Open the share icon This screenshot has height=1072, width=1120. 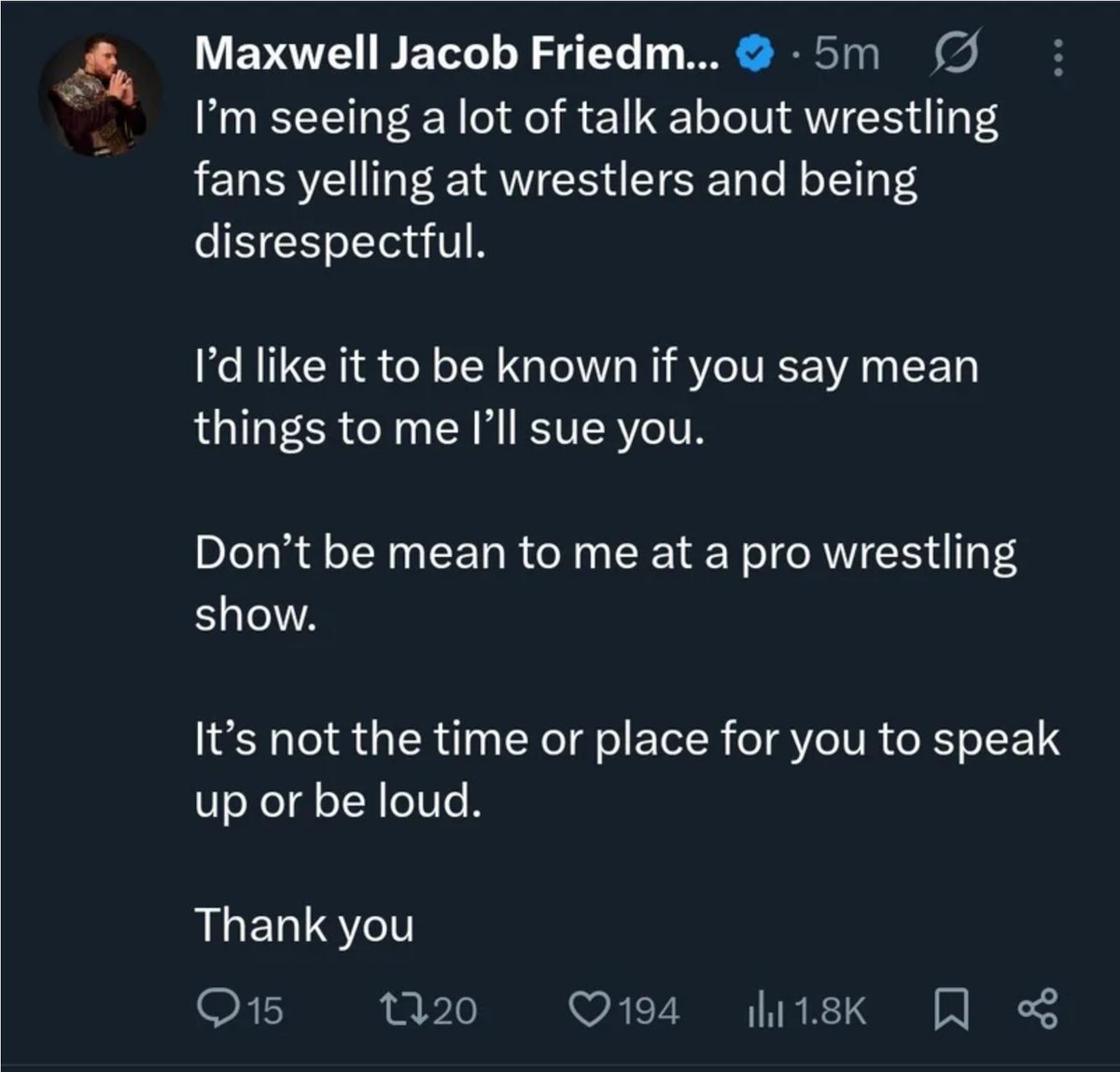pos(1037,1009)
